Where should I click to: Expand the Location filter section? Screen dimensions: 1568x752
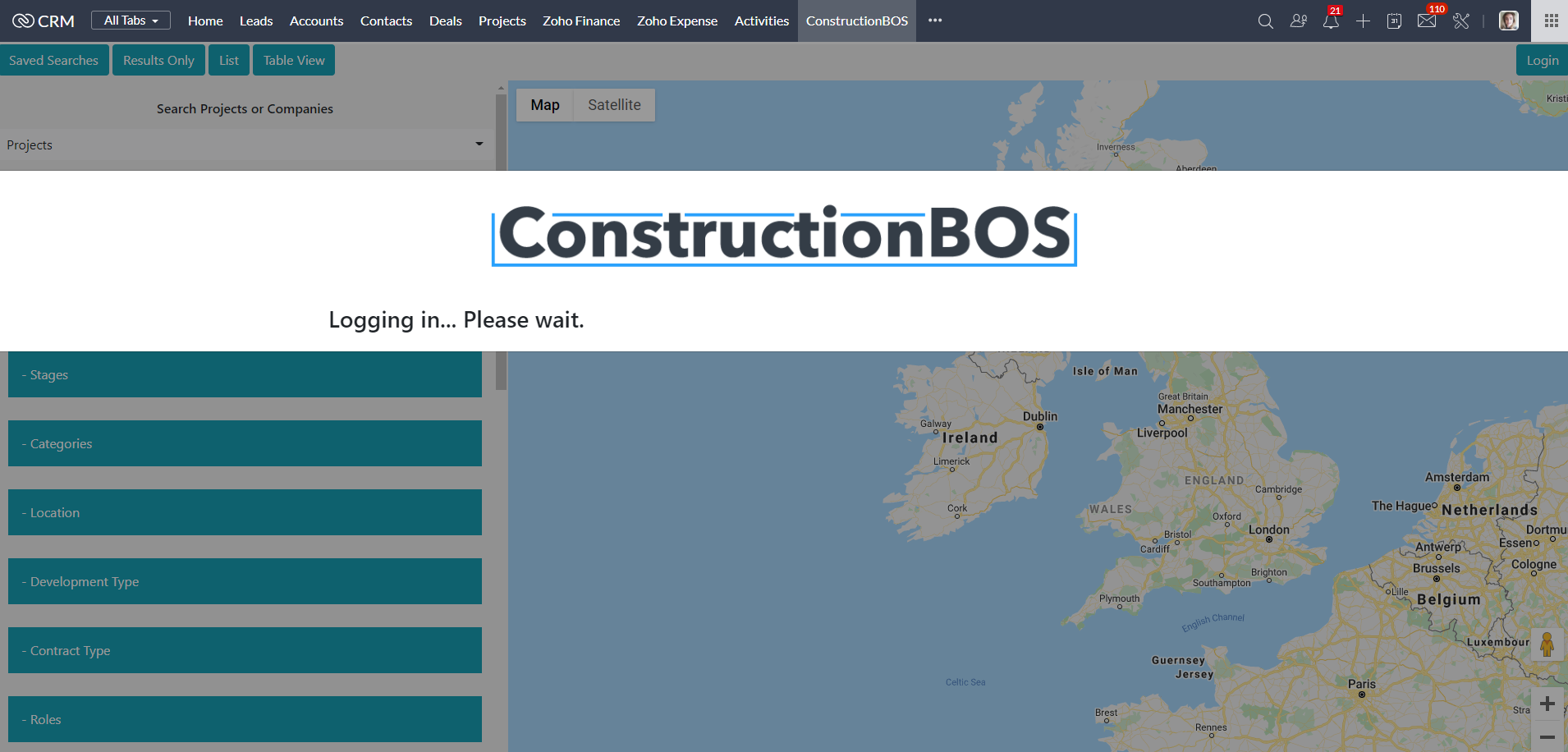[245, 512]
